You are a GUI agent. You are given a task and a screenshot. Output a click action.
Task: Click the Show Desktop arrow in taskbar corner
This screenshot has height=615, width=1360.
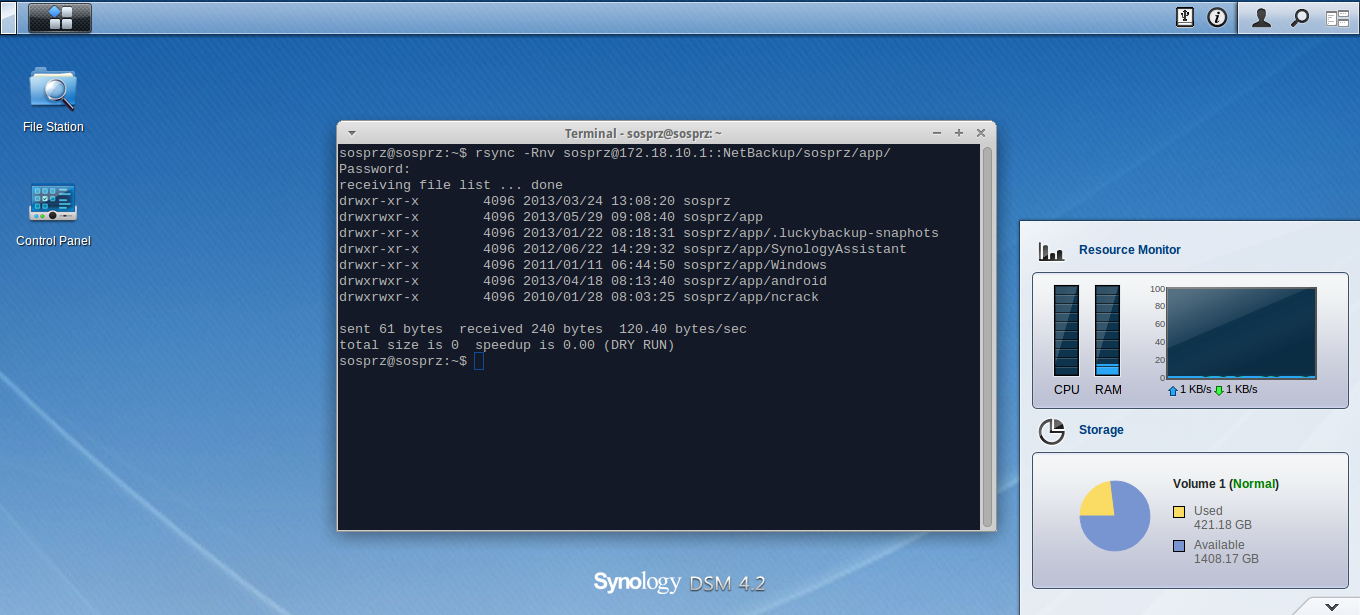pyautogui.click(x=8, y=17)
